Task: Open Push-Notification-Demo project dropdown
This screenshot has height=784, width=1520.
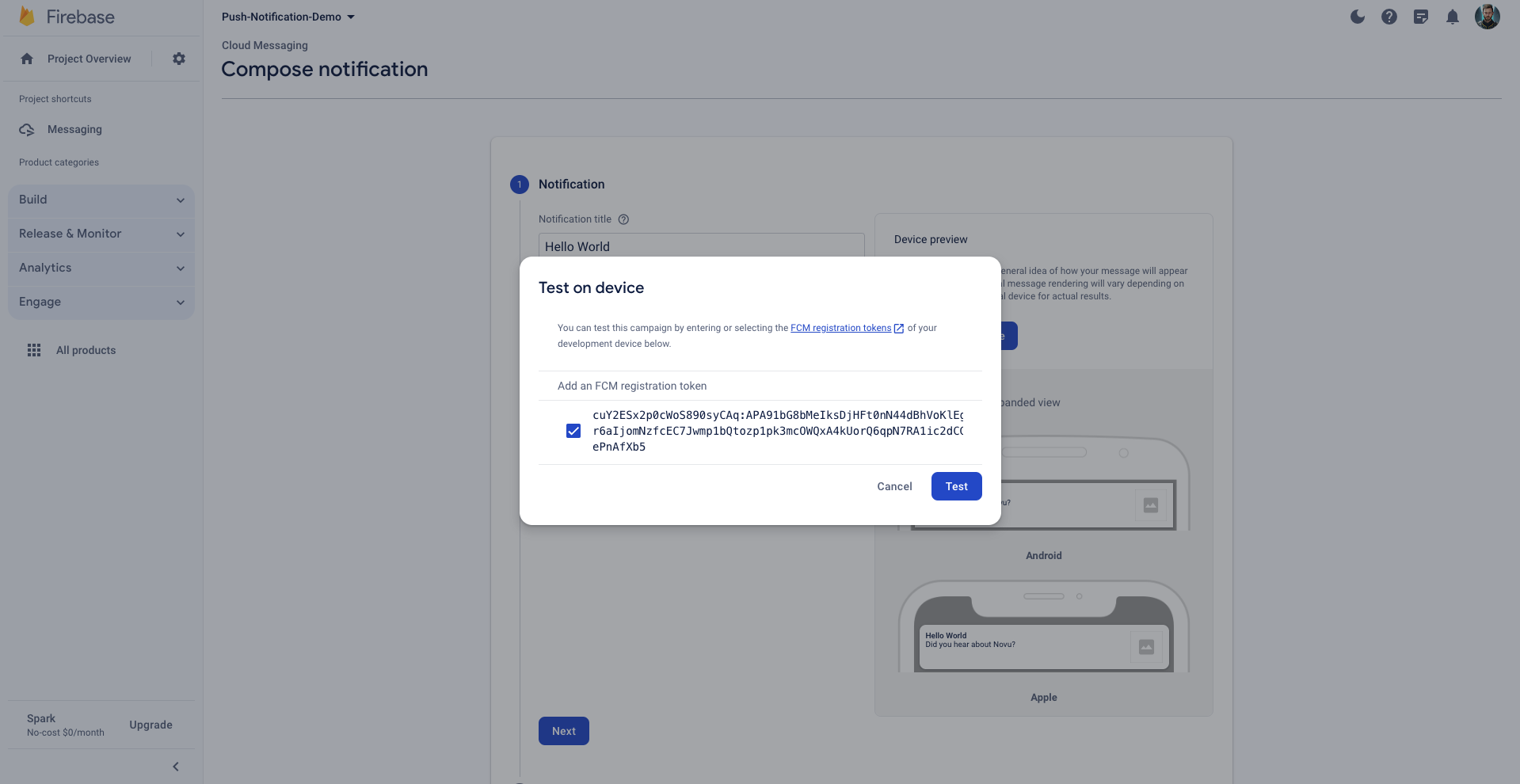Action: coord(288,17)
